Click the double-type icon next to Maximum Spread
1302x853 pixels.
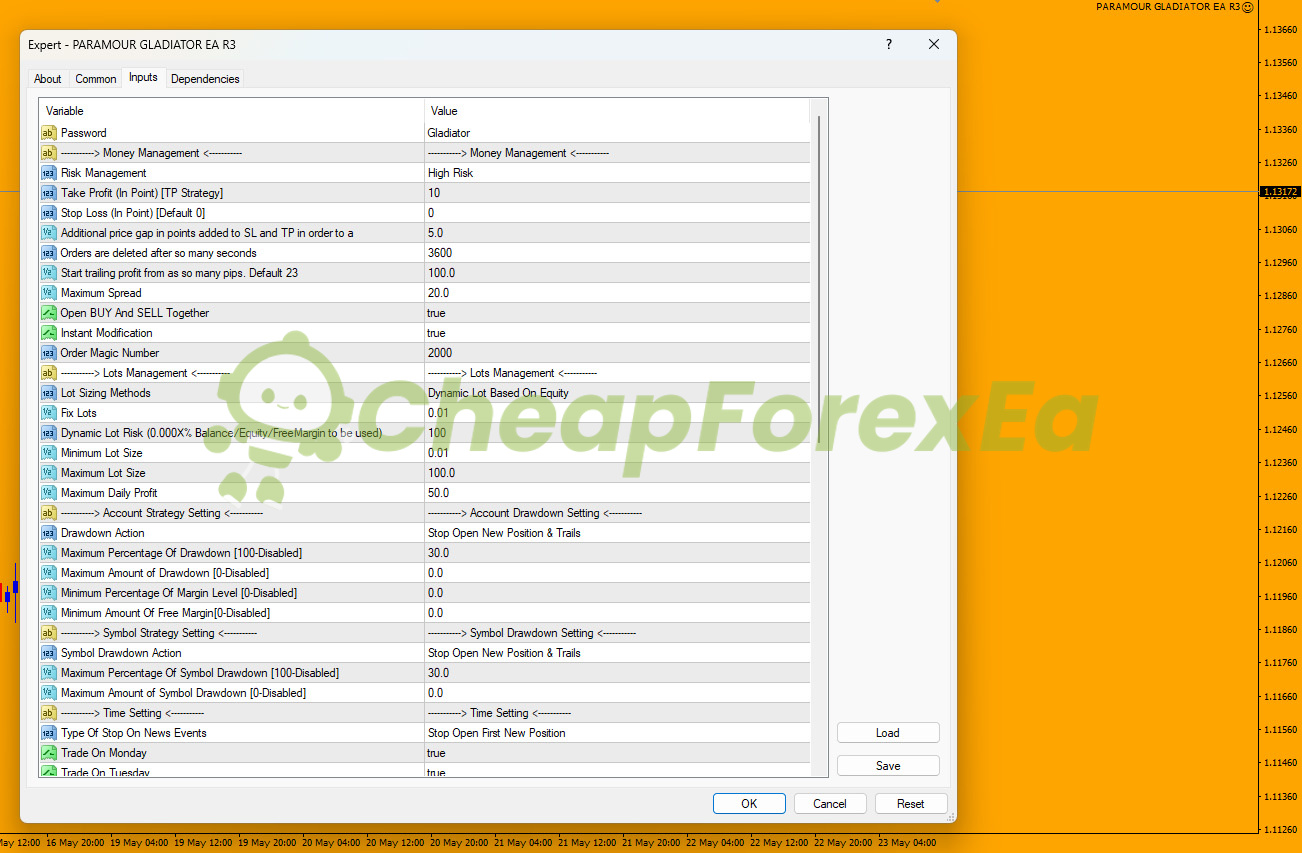pyautogui.click(x=49, y=293)
